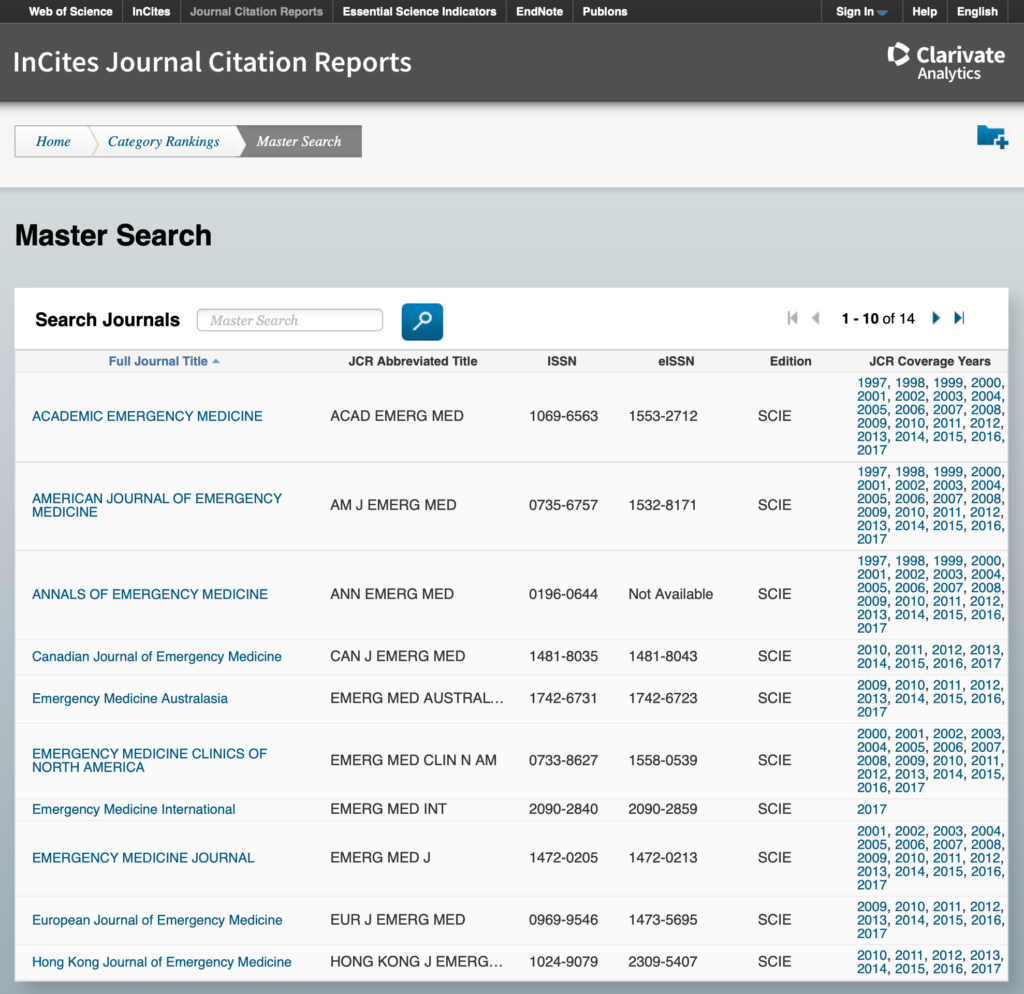Open EMERGENCY MEDICINE JOURNAL link

pyautogui.click(x=143, y=858)
